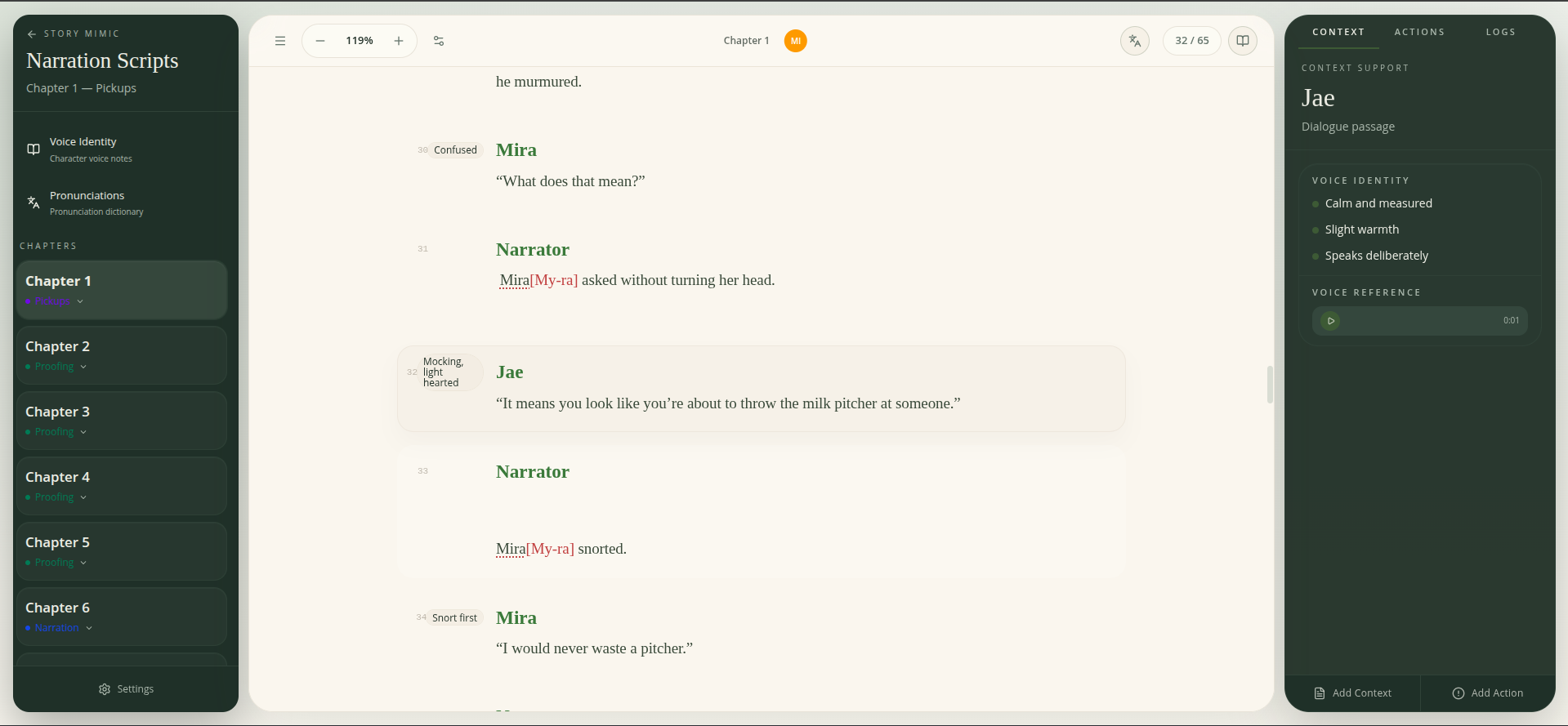Click the 32 / 65 passage counter
This screenshot has width=1568, height=726.
[x=1192, y=41]
